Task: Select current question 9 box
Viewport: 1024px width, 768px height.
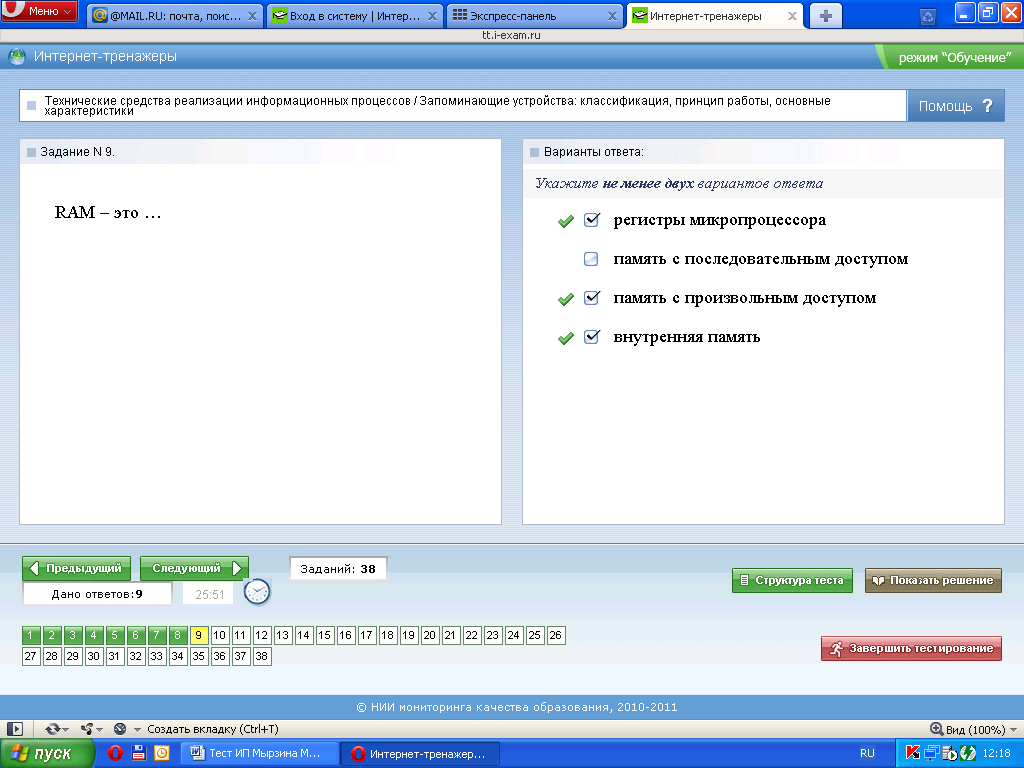Action: click(199, 635)
